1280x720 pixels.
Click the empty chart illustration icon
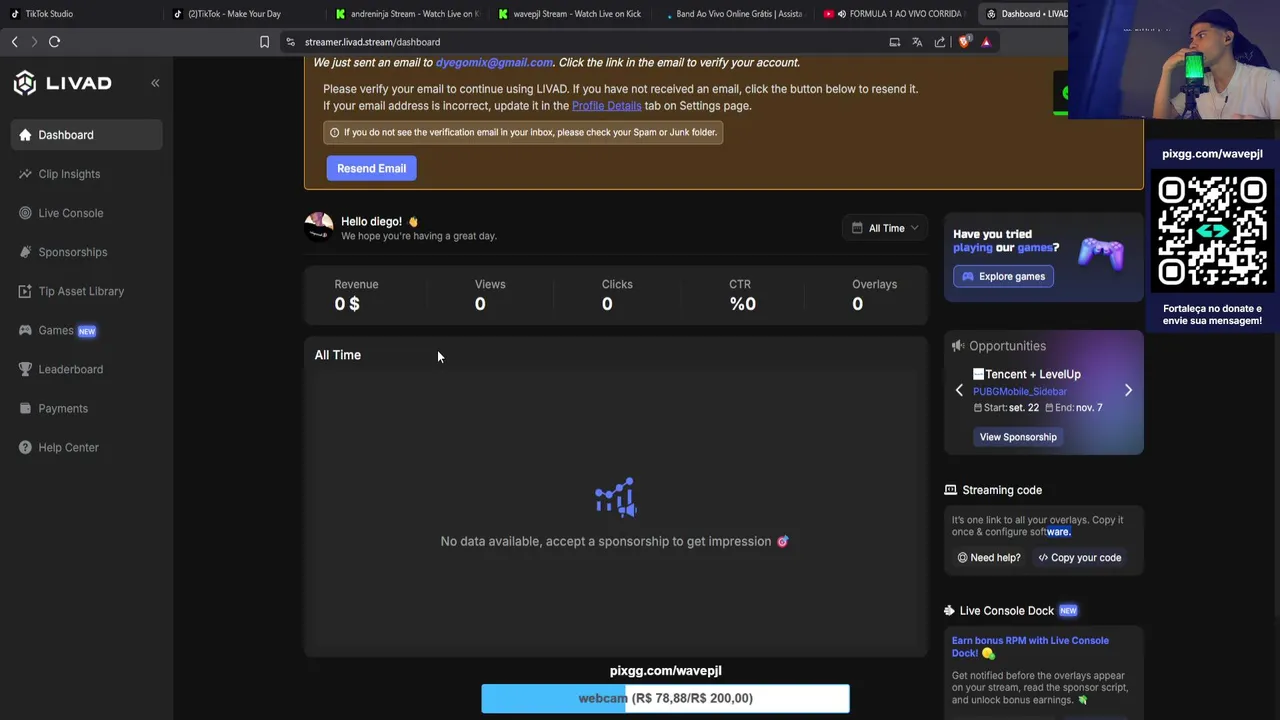[616, 497]
